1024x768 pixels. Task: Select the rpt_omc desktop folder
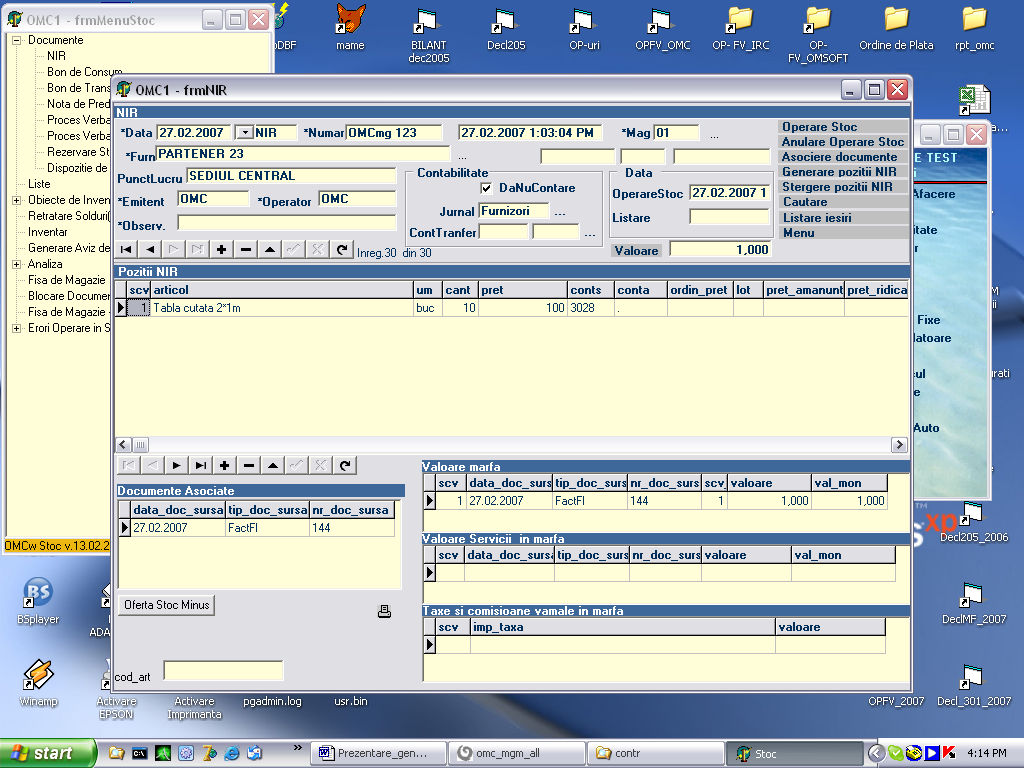pyautogui.click(x=974, y=28)
